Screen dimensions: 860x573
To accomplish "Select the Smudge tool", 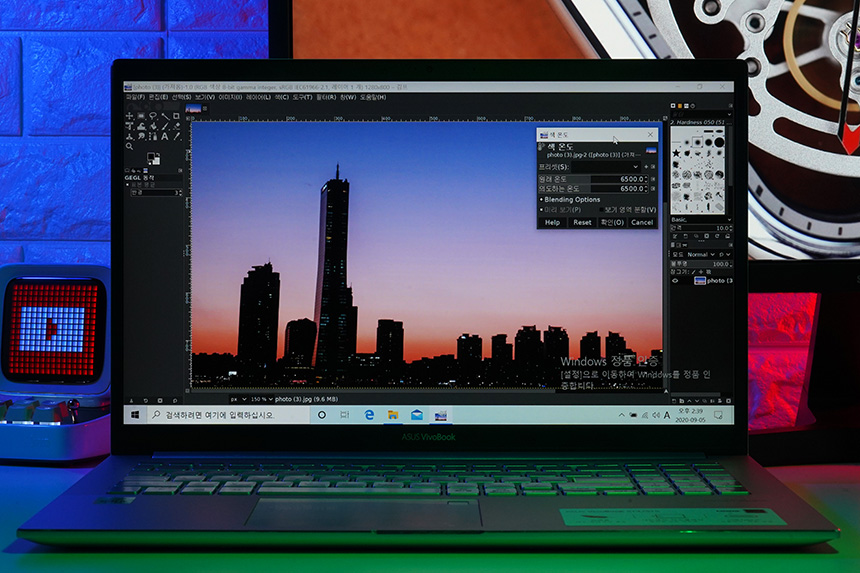I will [x=142, y=137].
